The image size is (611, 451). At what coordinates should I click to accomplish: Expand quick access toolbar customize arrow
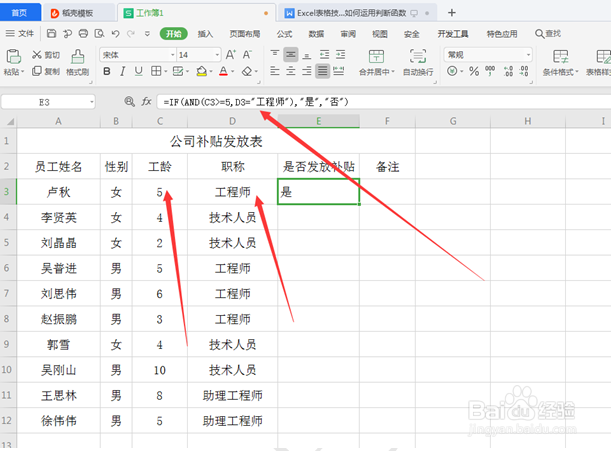[x=147, y=34]
